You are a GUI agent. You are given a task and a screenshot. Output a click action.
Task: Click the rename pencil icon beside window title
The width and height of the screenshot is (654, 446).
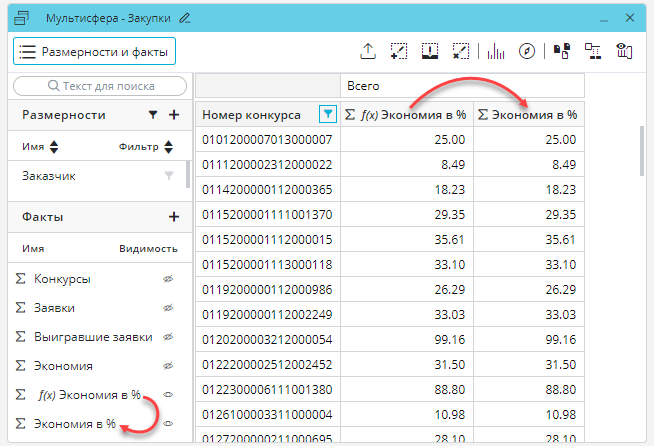184,18
